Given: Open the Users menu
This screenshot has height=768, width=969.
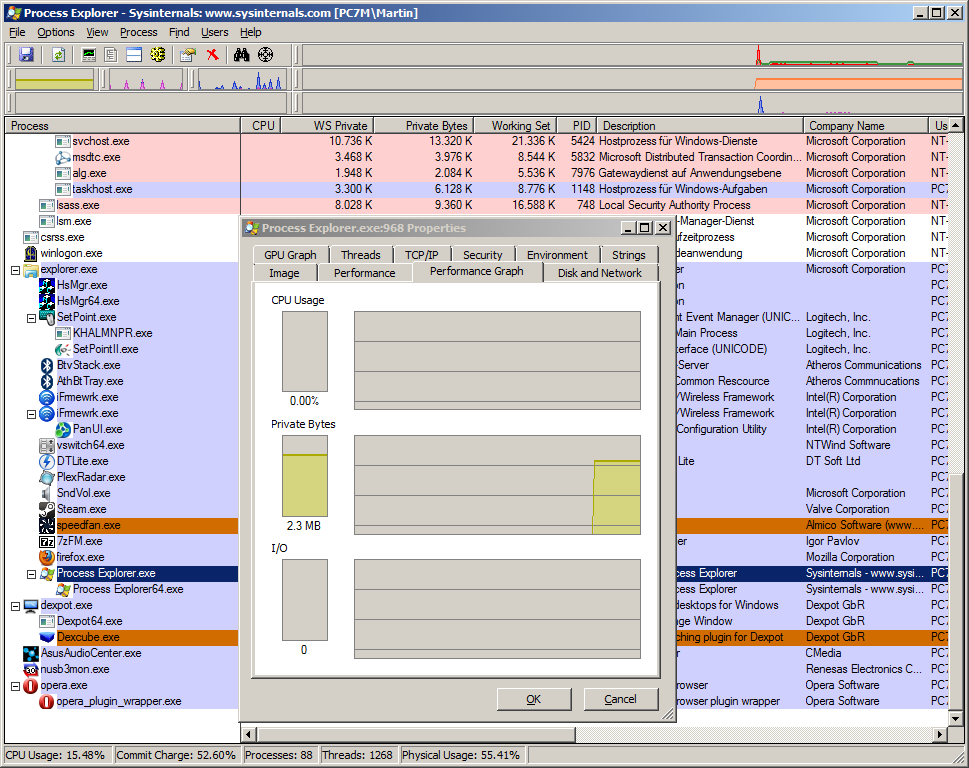Looking at the screenshot, I should (x=214, y=32).
